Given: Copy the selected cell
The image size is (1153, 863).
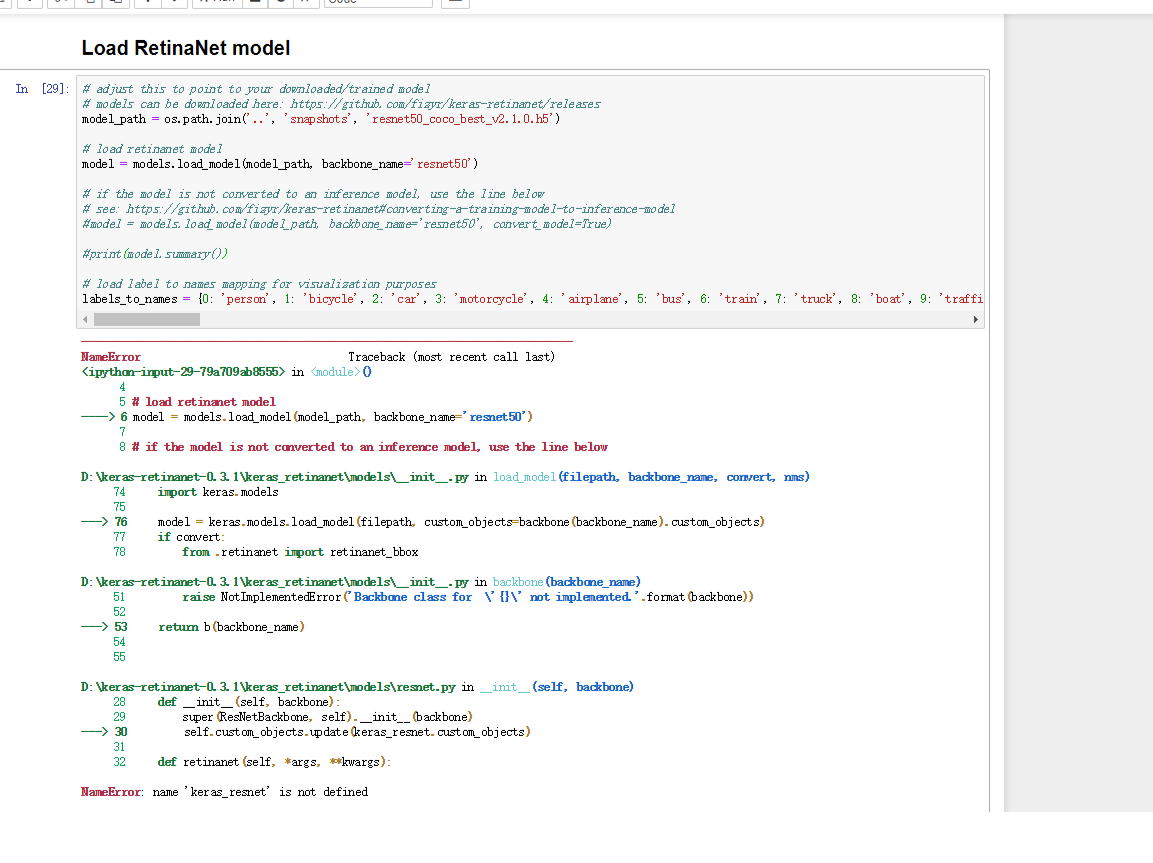Looking at the screenshot, I should 85,5.
